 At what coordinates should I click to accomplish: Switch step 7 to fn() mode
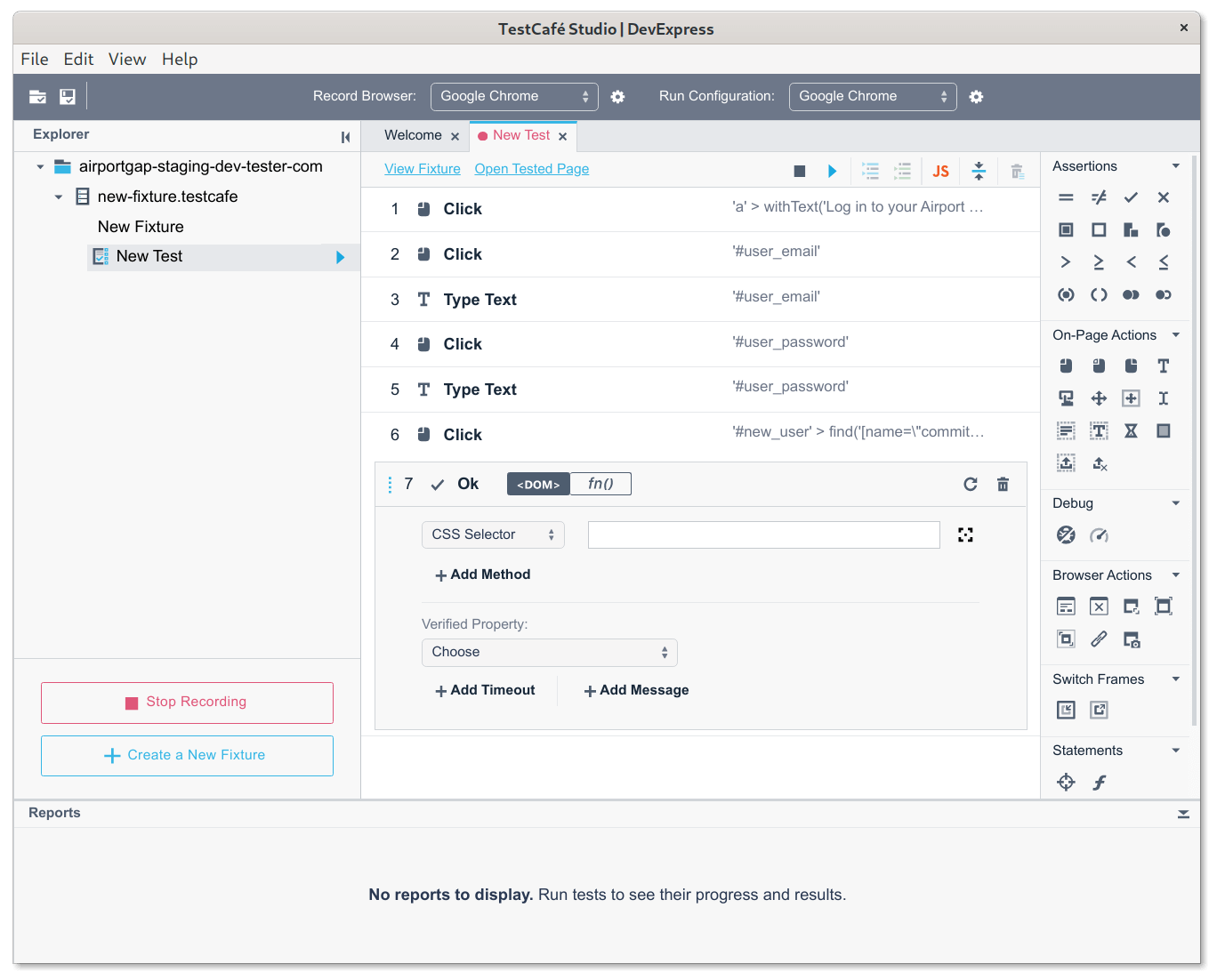coord(600,484)
